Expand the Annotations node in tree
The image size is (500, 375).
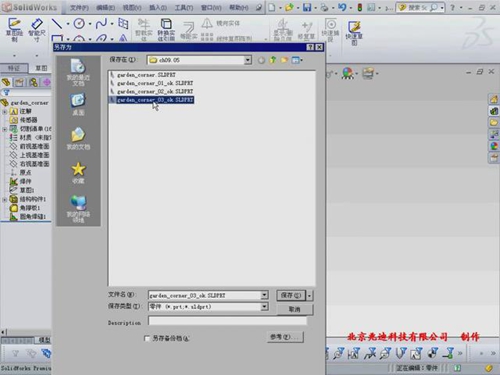(x=5, y=111)
